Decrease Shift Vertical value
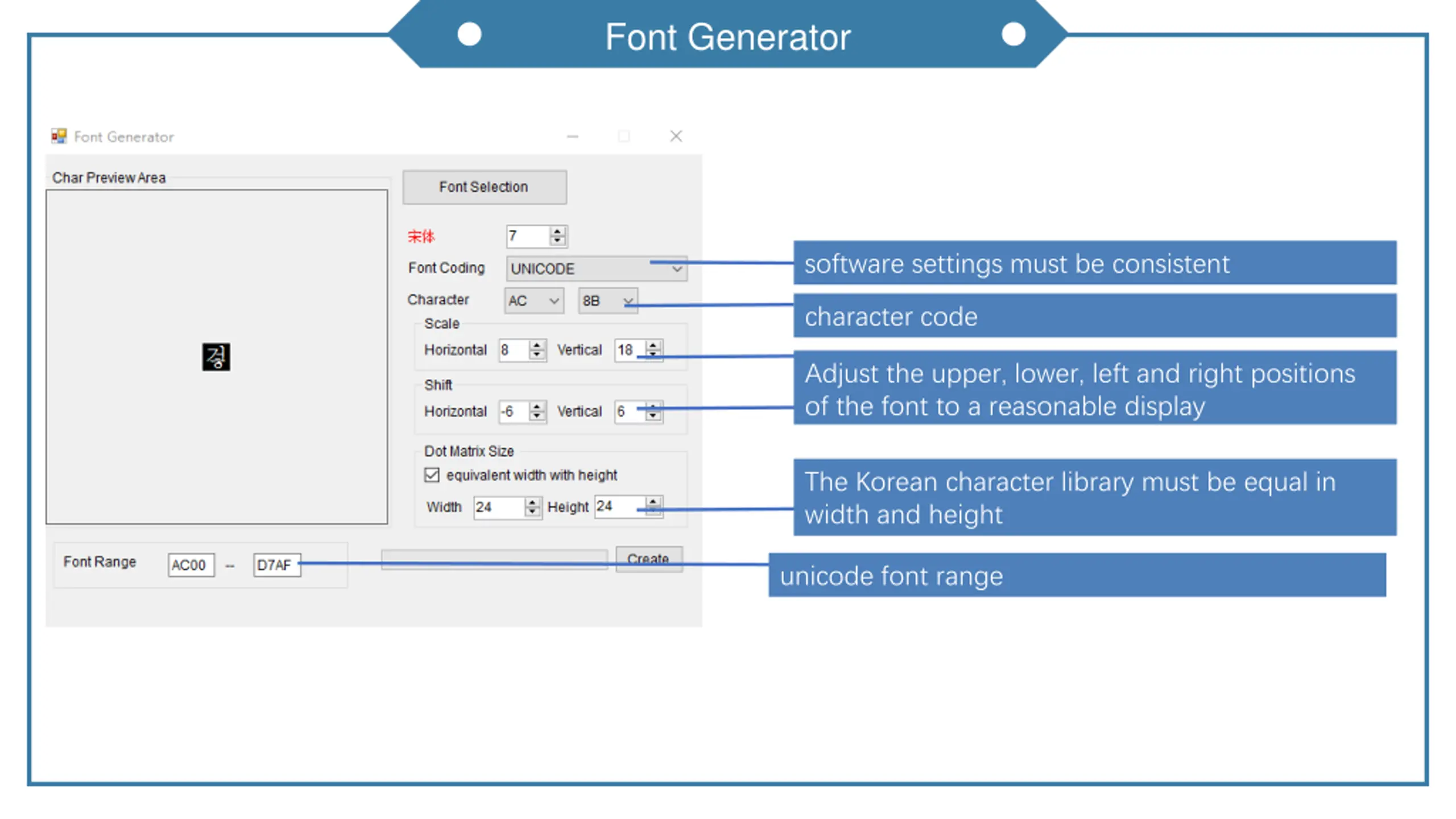 point(653,416)
